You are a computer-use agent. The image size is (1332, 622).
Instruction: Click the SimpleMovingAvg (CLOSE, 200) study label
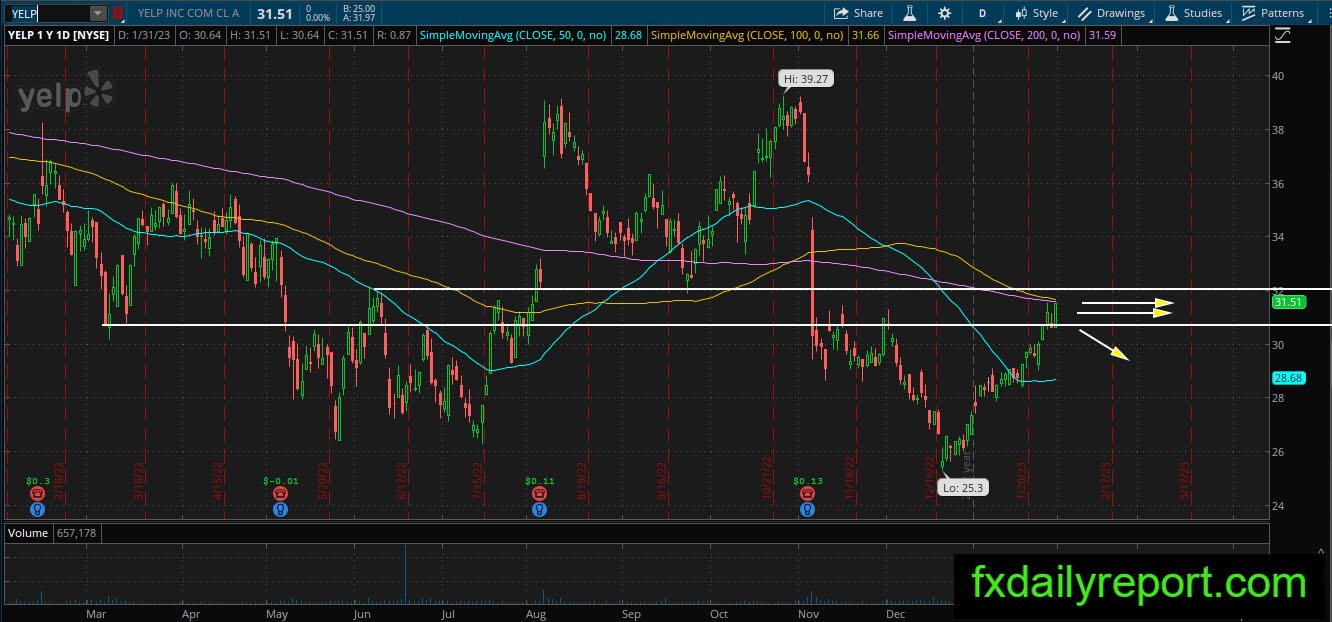tap(984, 35)
